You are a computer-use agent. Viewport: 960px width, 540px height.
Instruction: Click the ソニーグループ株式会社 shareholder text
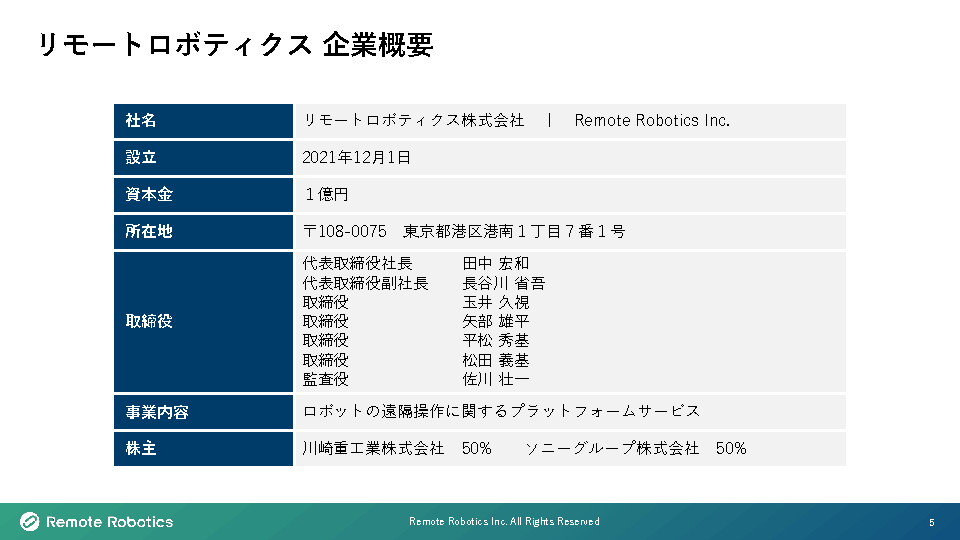tap(612, 449)
